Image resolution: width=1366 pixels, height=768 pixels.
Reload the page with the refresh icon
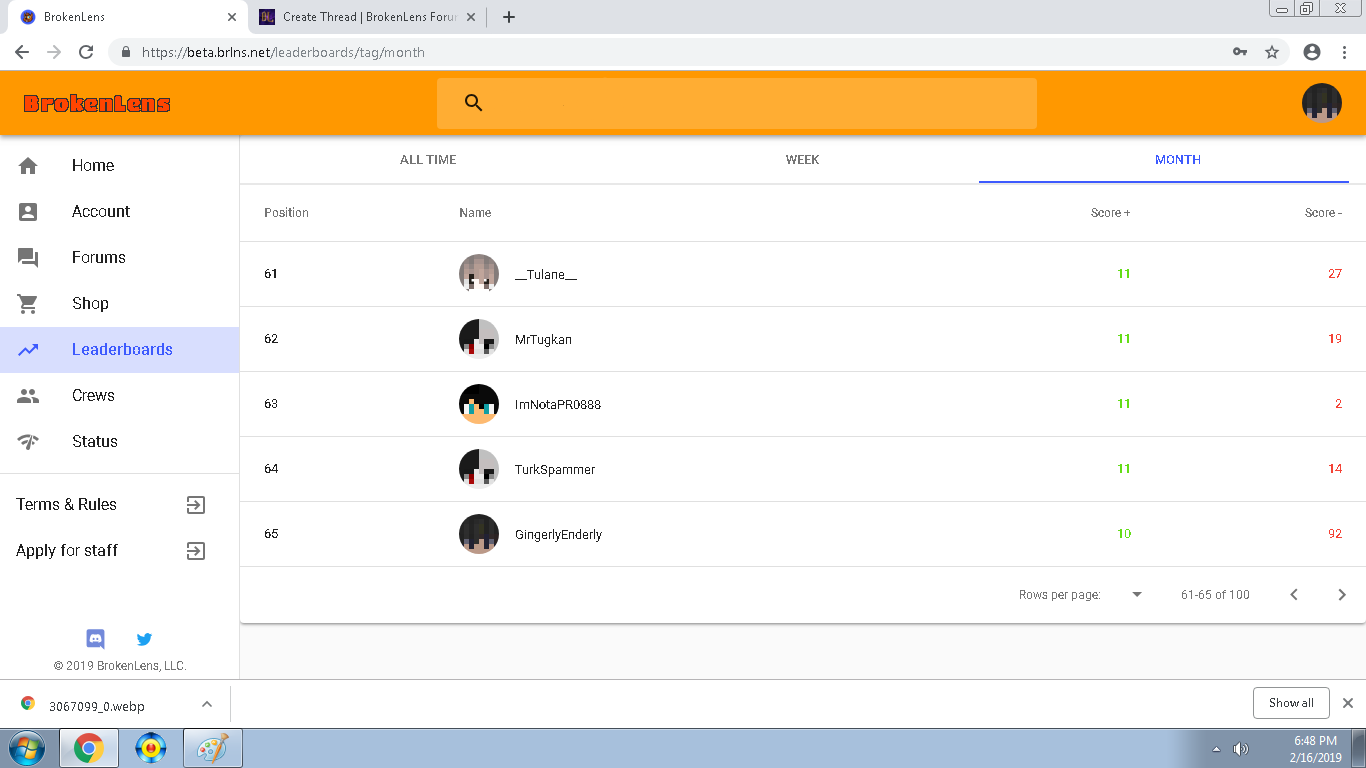(x=86, y=52)
